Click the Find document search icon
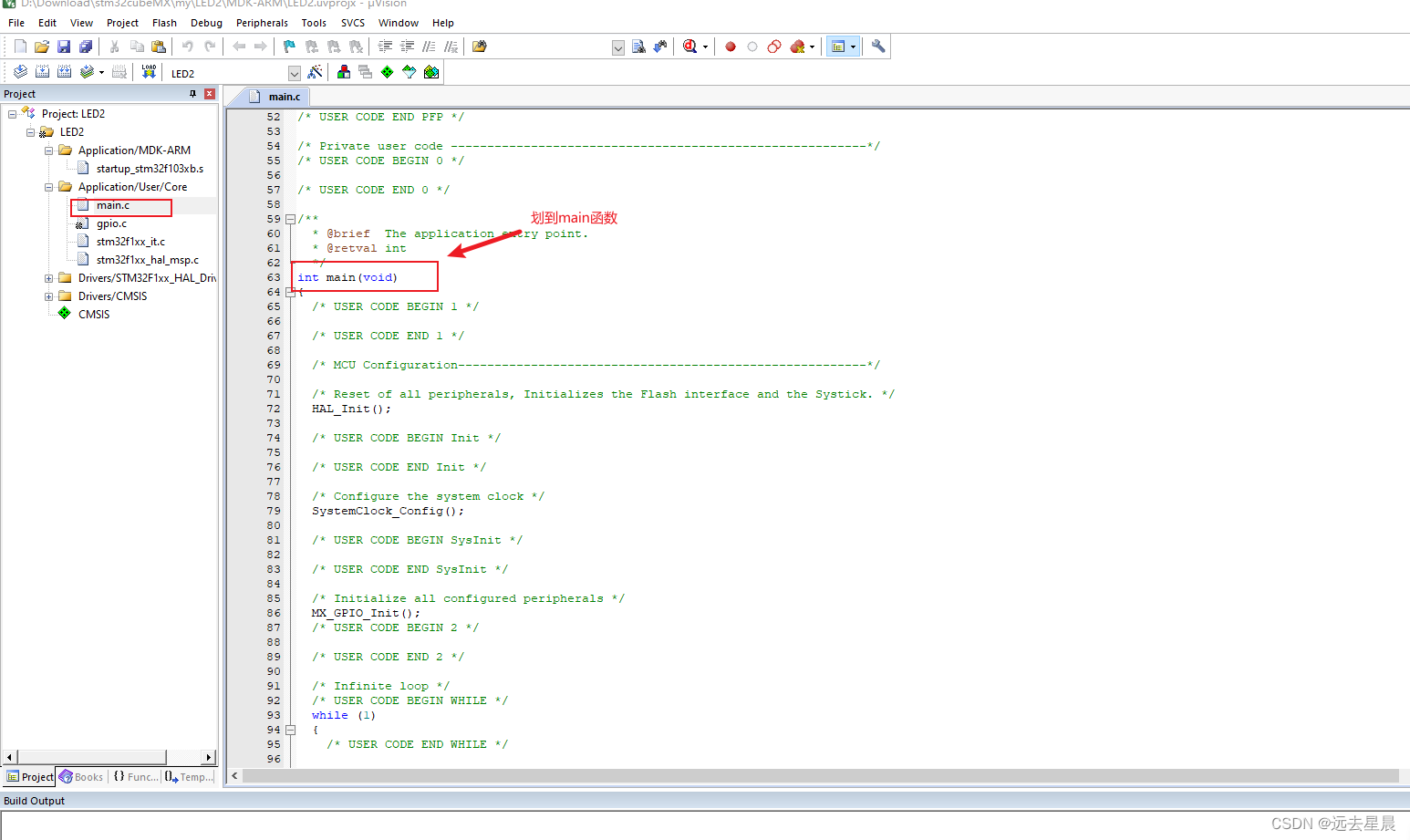1410x840 pixels. [638, 47]
